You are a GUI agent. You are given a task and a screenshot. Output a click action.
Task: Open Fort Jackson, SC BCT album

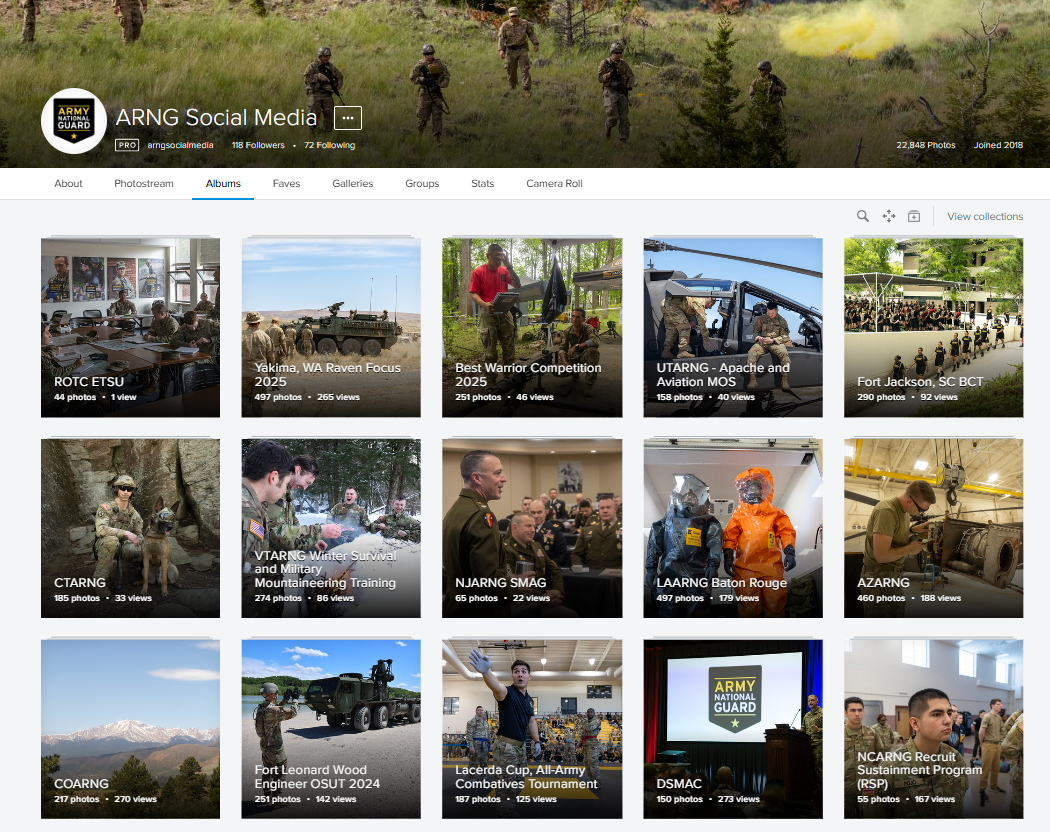pyautogui.click(x=933, y=327)
